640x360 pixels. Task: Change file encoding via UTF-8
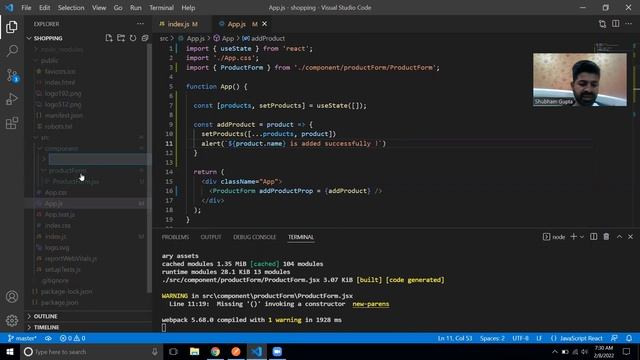point(520,338)
